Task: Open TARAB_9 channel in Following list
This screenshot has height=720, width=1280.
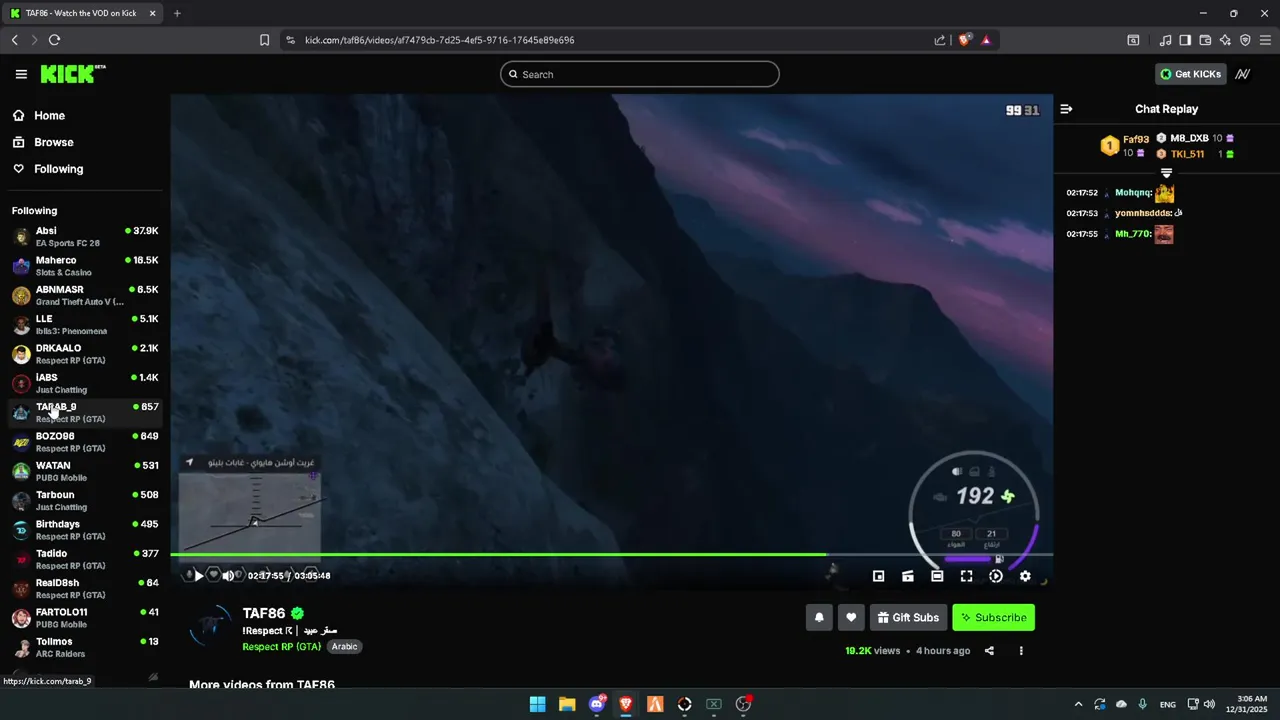Action: click(85, 412)
